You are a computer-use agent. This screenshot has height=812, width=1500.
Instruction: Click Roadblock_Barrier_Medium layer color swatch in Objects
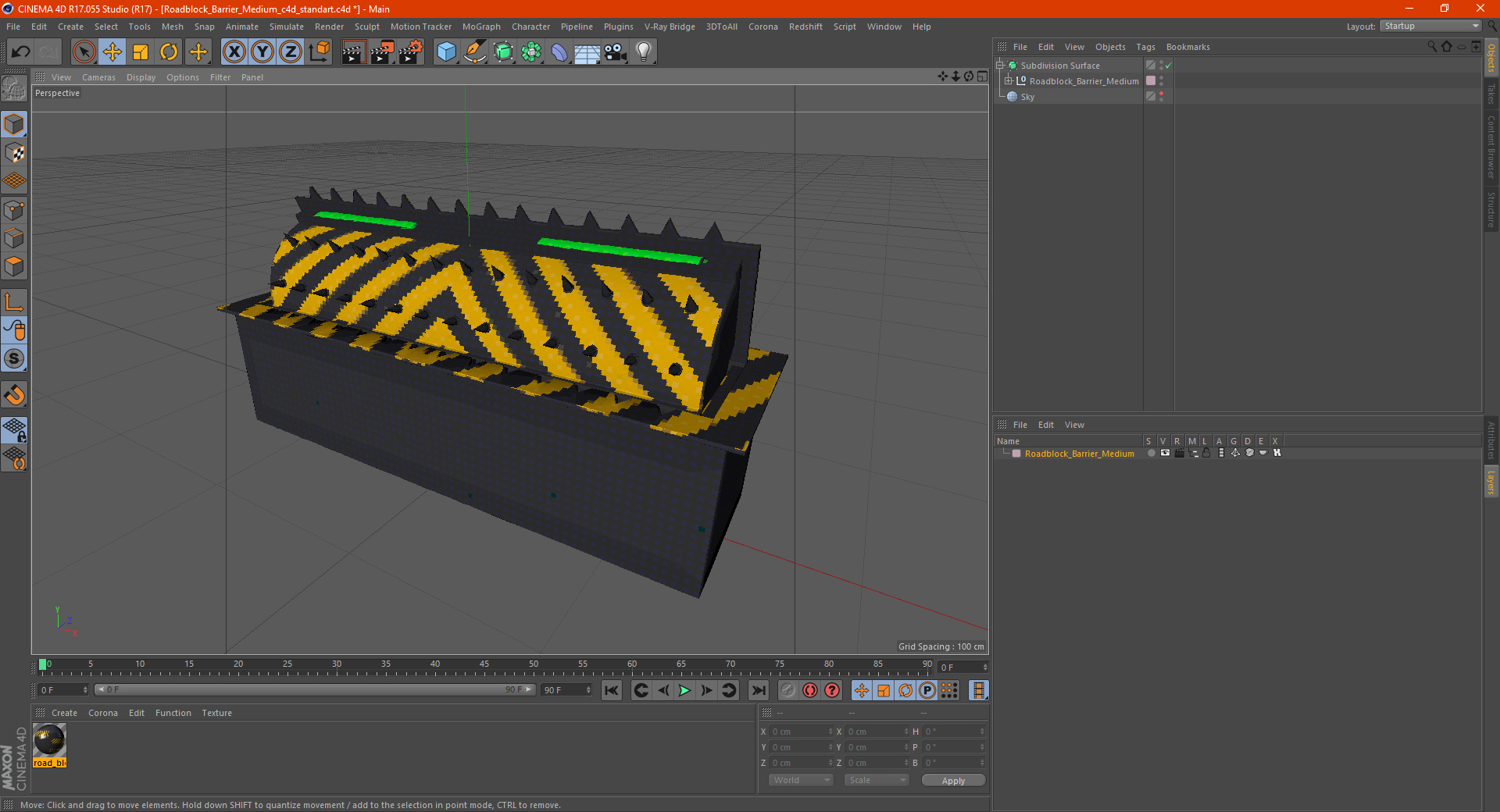click(x=1151, y=81)
